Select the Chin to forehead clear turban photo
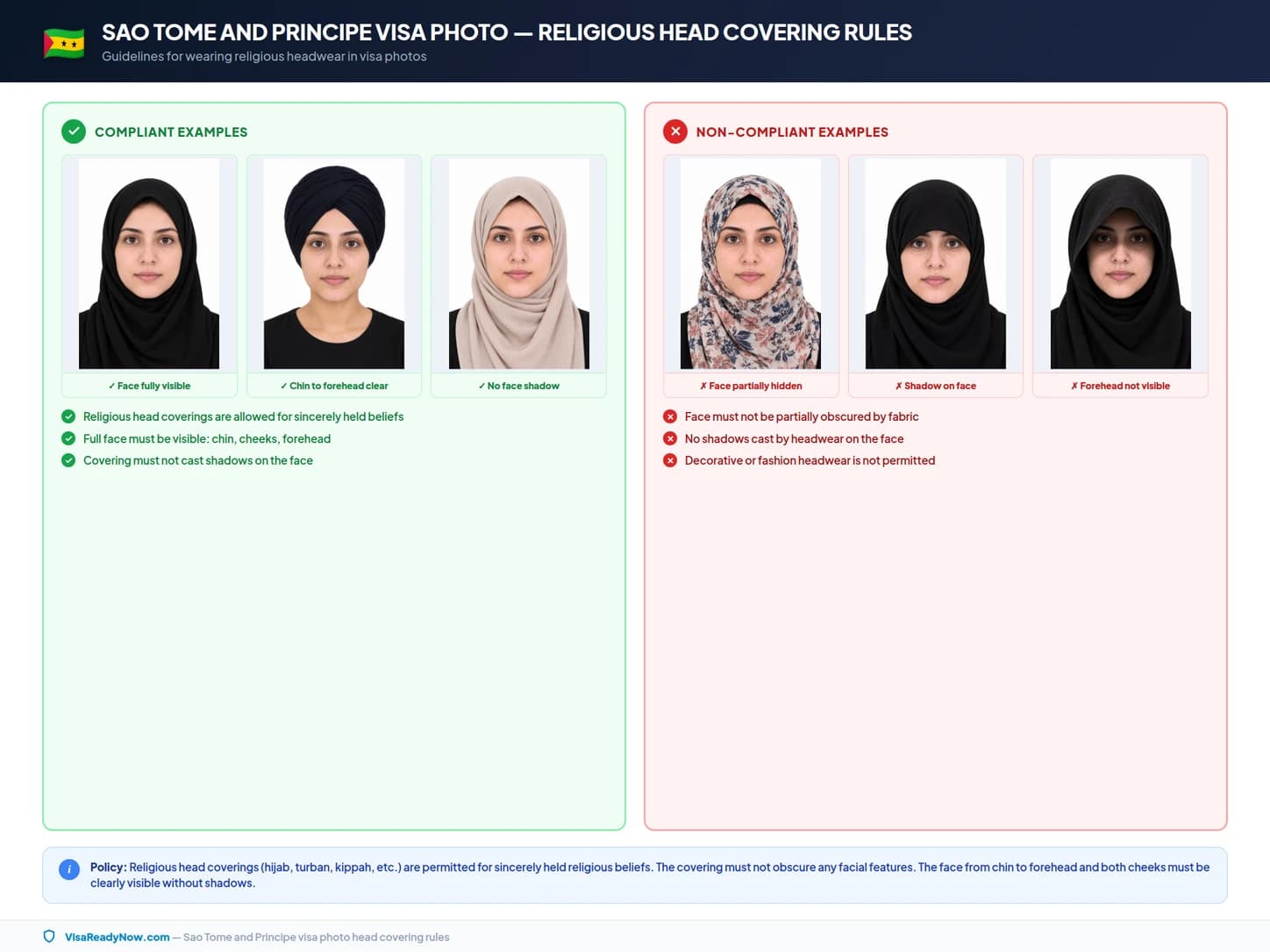 coord(334,264)
